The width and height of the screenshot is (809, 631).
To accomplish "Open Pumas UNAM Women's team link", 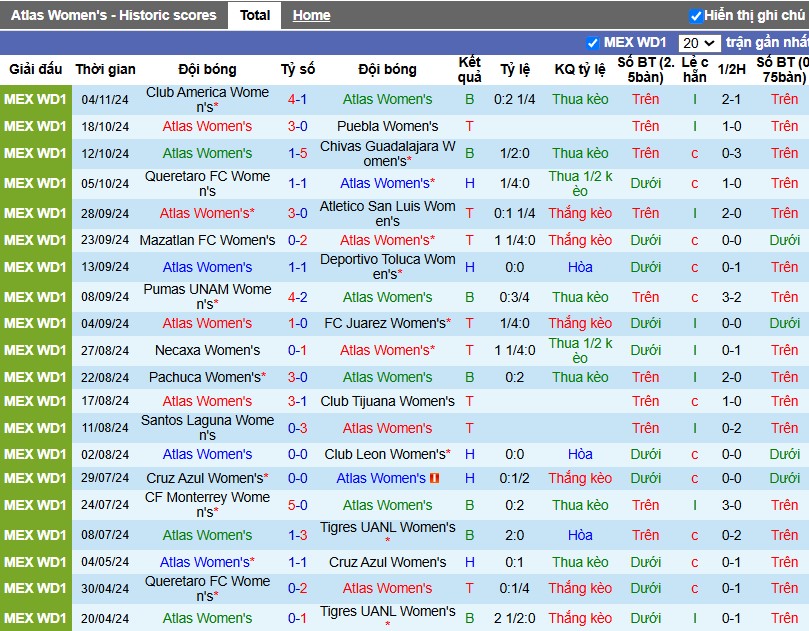I will coord(207,297).
